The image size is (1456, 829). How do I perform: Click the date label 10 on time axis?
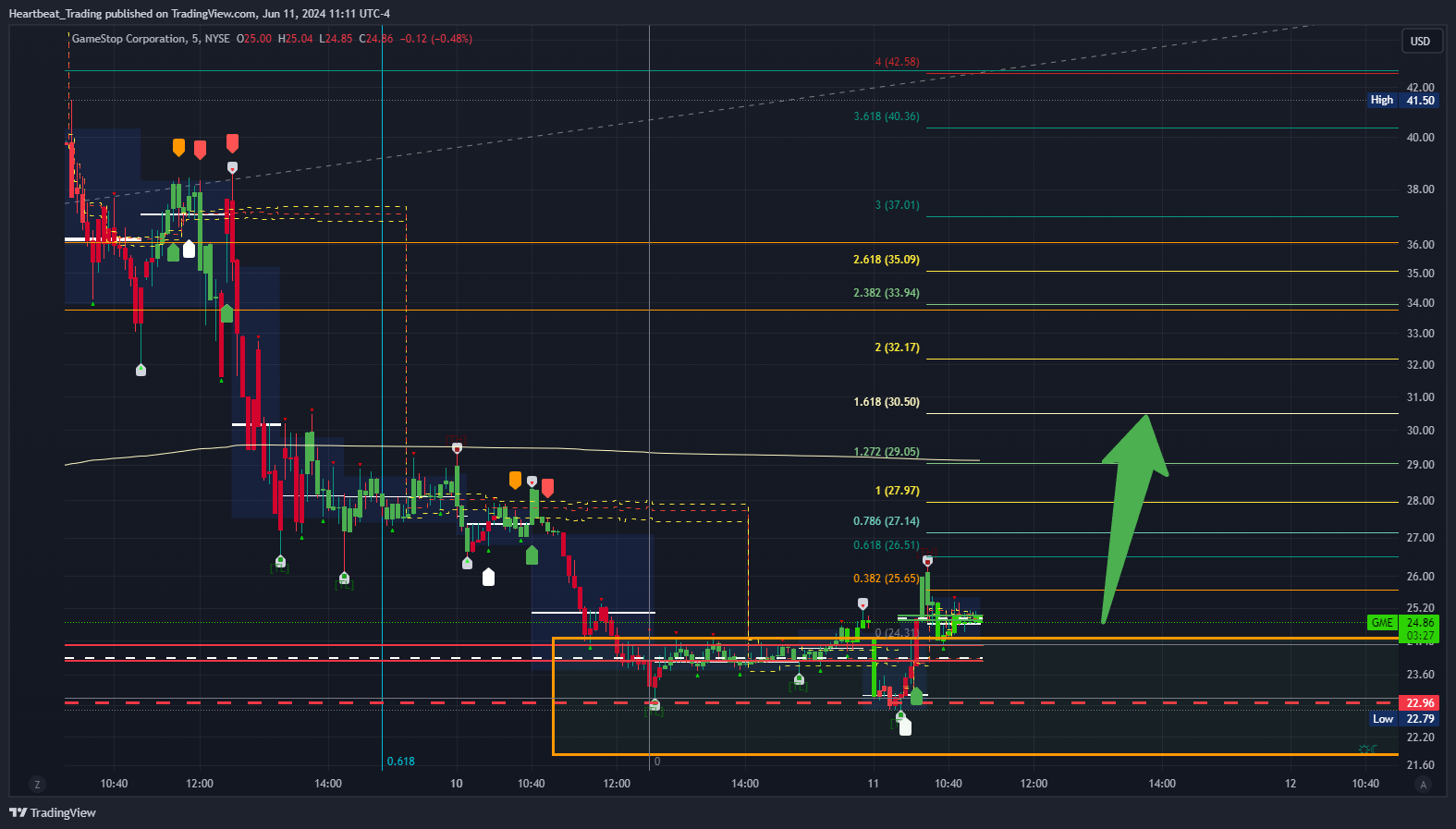pyautogui.click(x=457, y=784)
